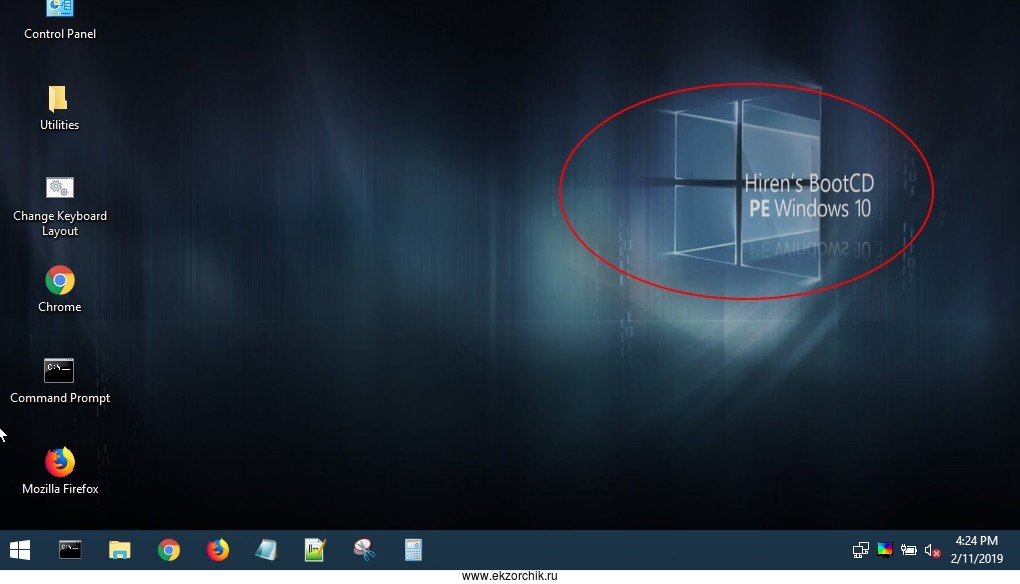Viewport: 1020px width, 584px height.
Task: Launch Command Prompt from the taskbar
Action: click(70, 550)
